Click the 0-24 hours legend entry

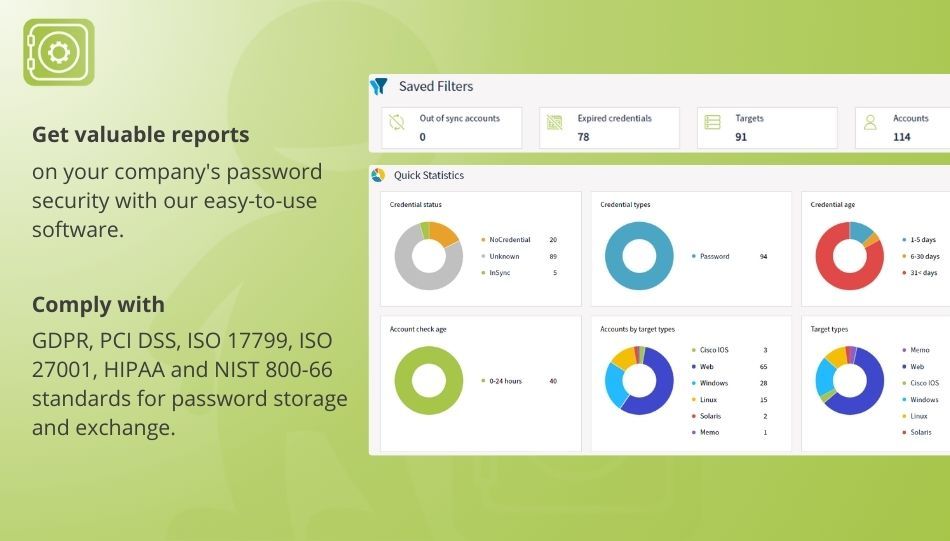pos(519,381)
